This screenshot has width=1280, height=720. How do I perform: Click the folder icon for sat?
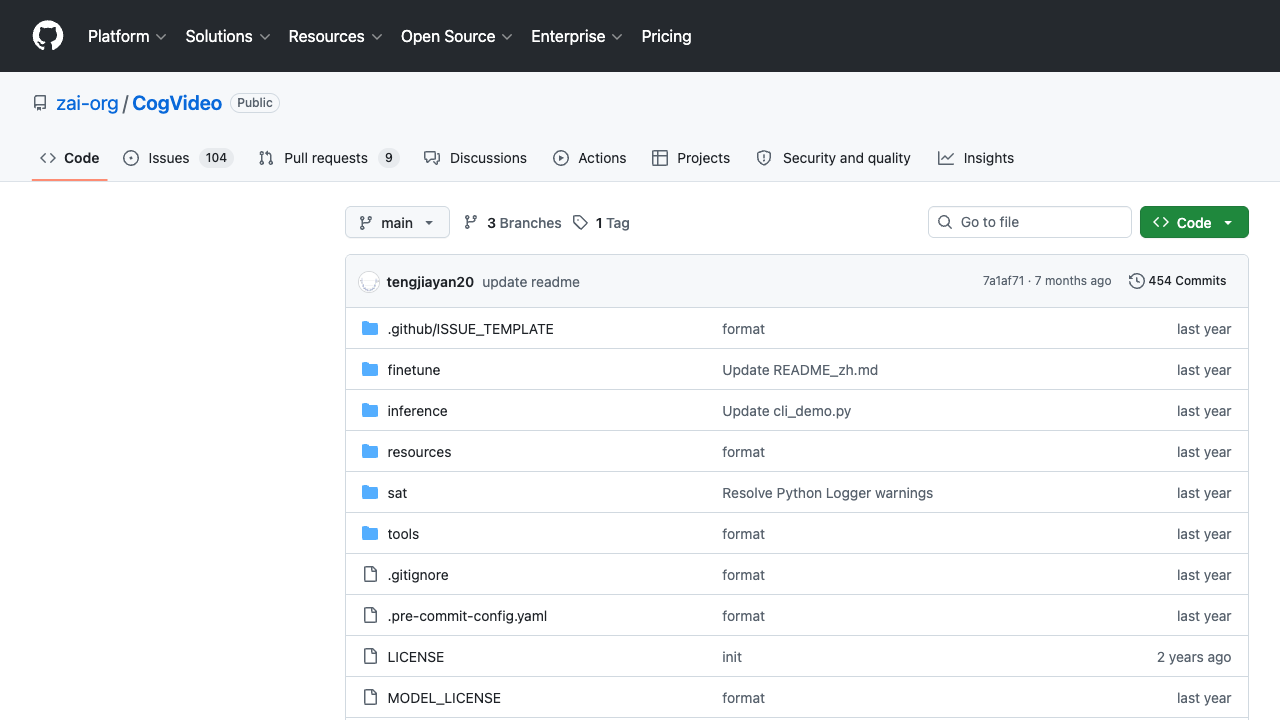(x=370, y=493)
